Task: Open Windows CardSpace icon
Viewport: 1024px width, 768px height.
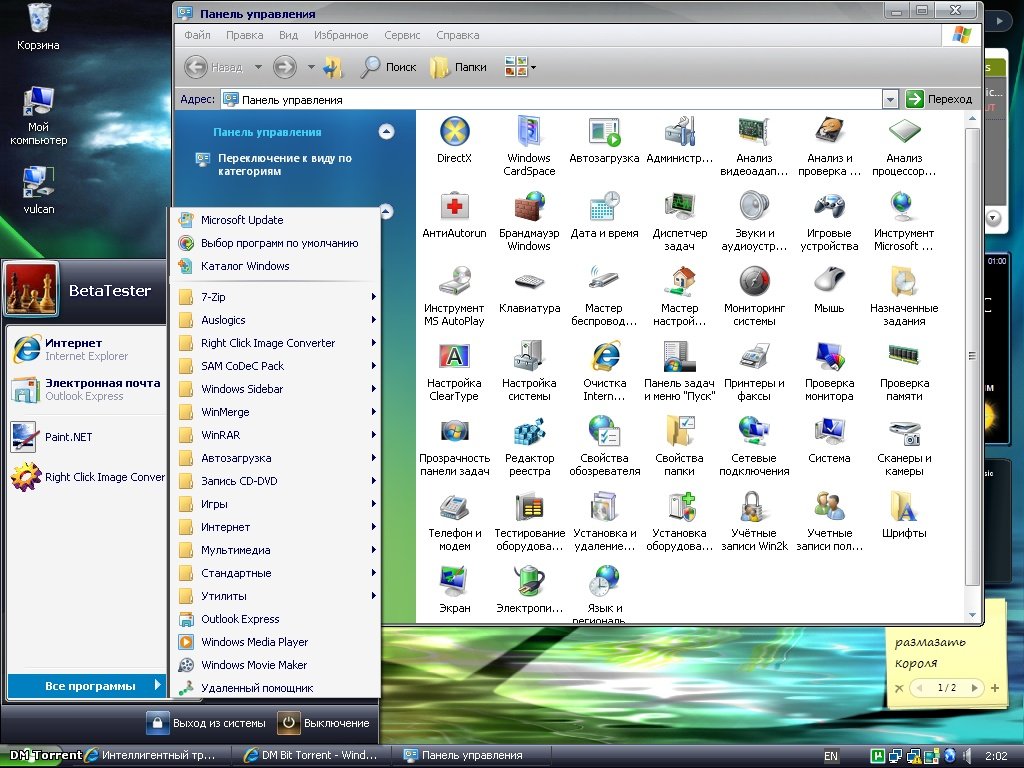Action: tap(529, 146)
